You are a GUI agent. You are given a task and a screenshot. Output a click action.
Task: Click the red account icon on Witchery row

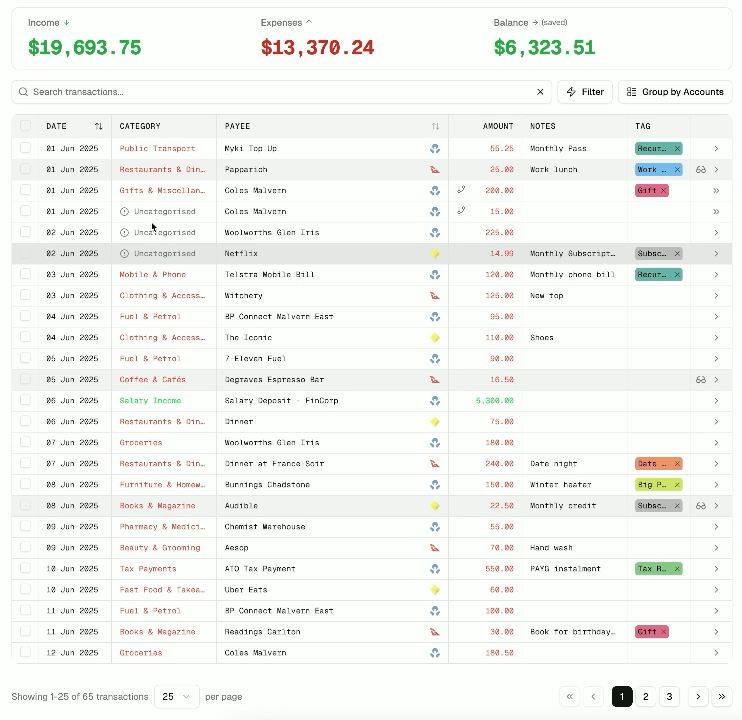coord(435,296)
